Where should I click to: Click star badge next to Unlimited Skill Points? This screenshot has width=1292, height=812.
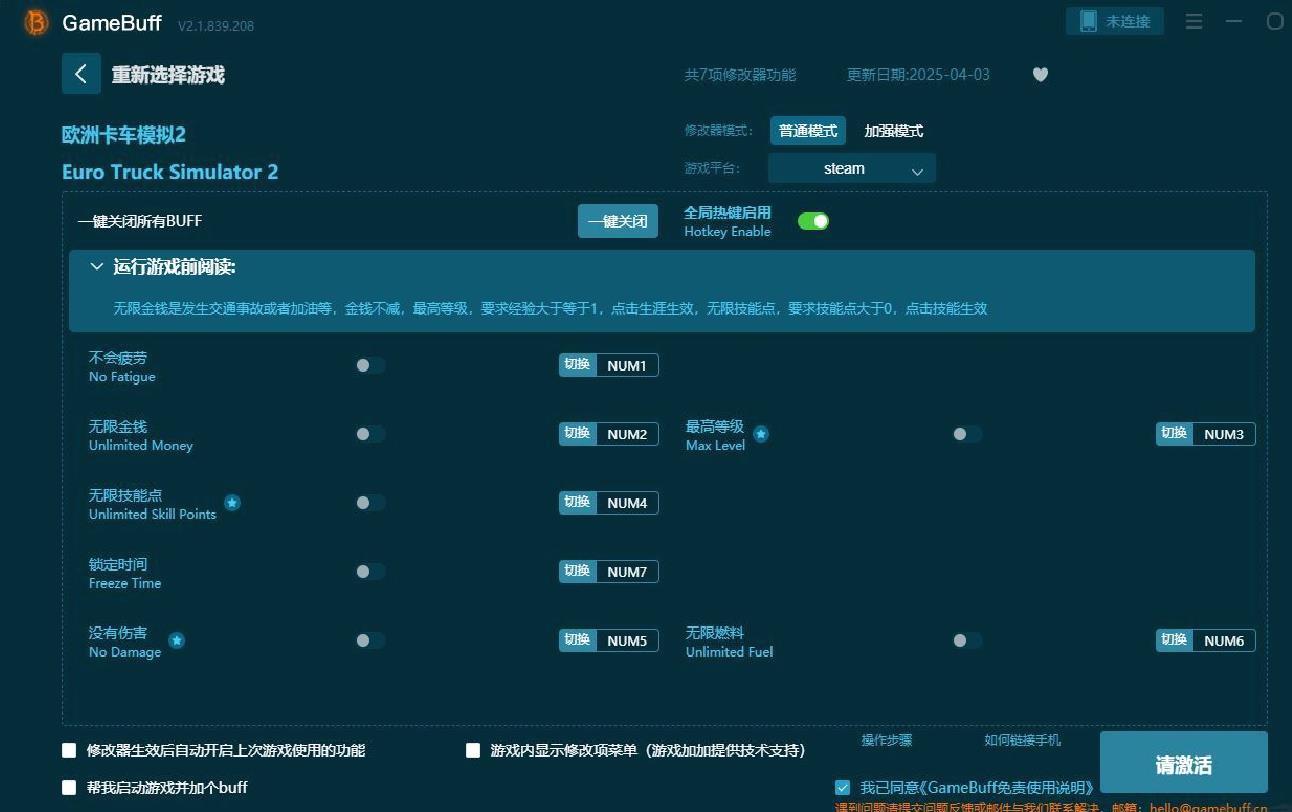pos(232,502)
